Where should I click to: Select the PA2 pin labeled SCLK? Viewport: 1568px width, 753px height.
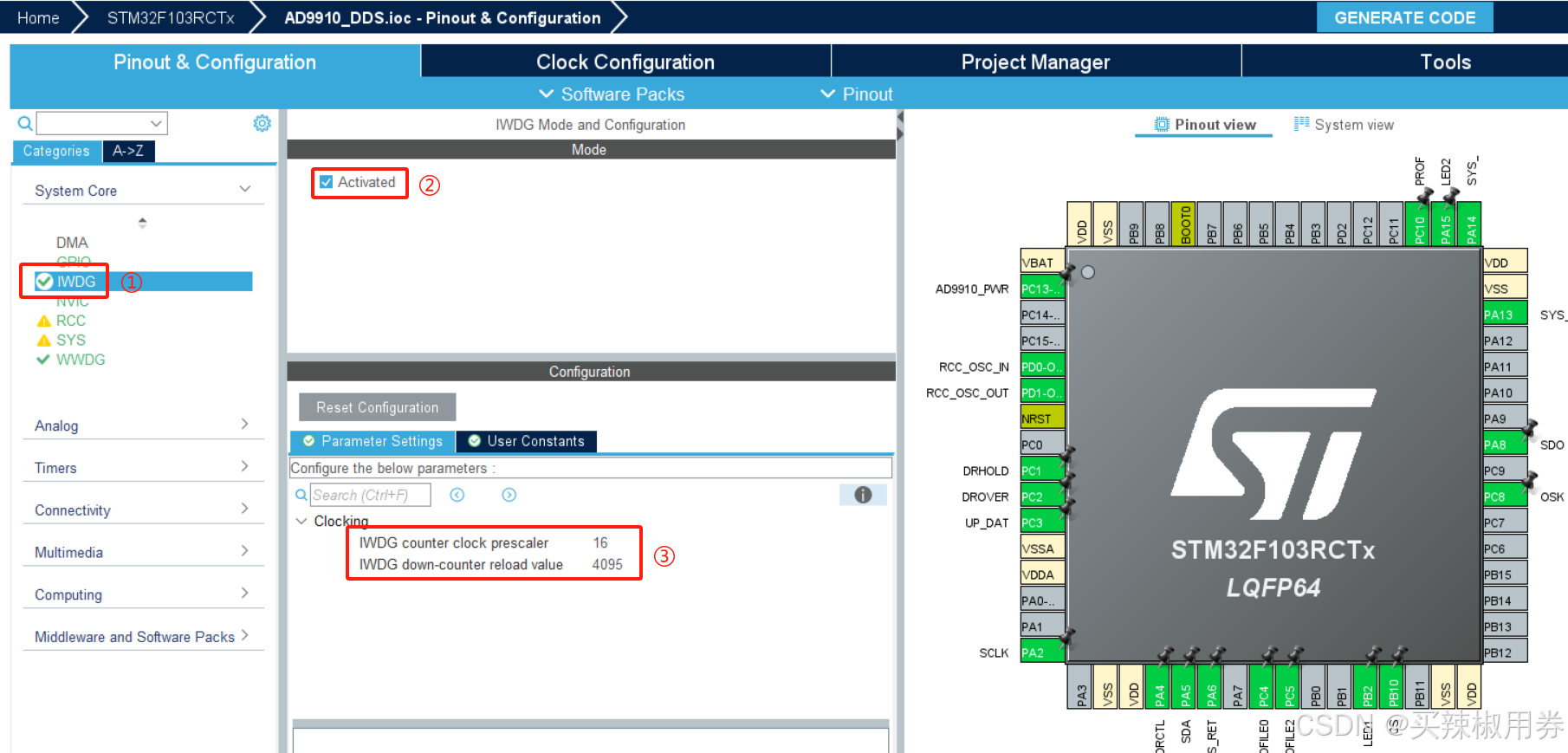click(1042, 652)
